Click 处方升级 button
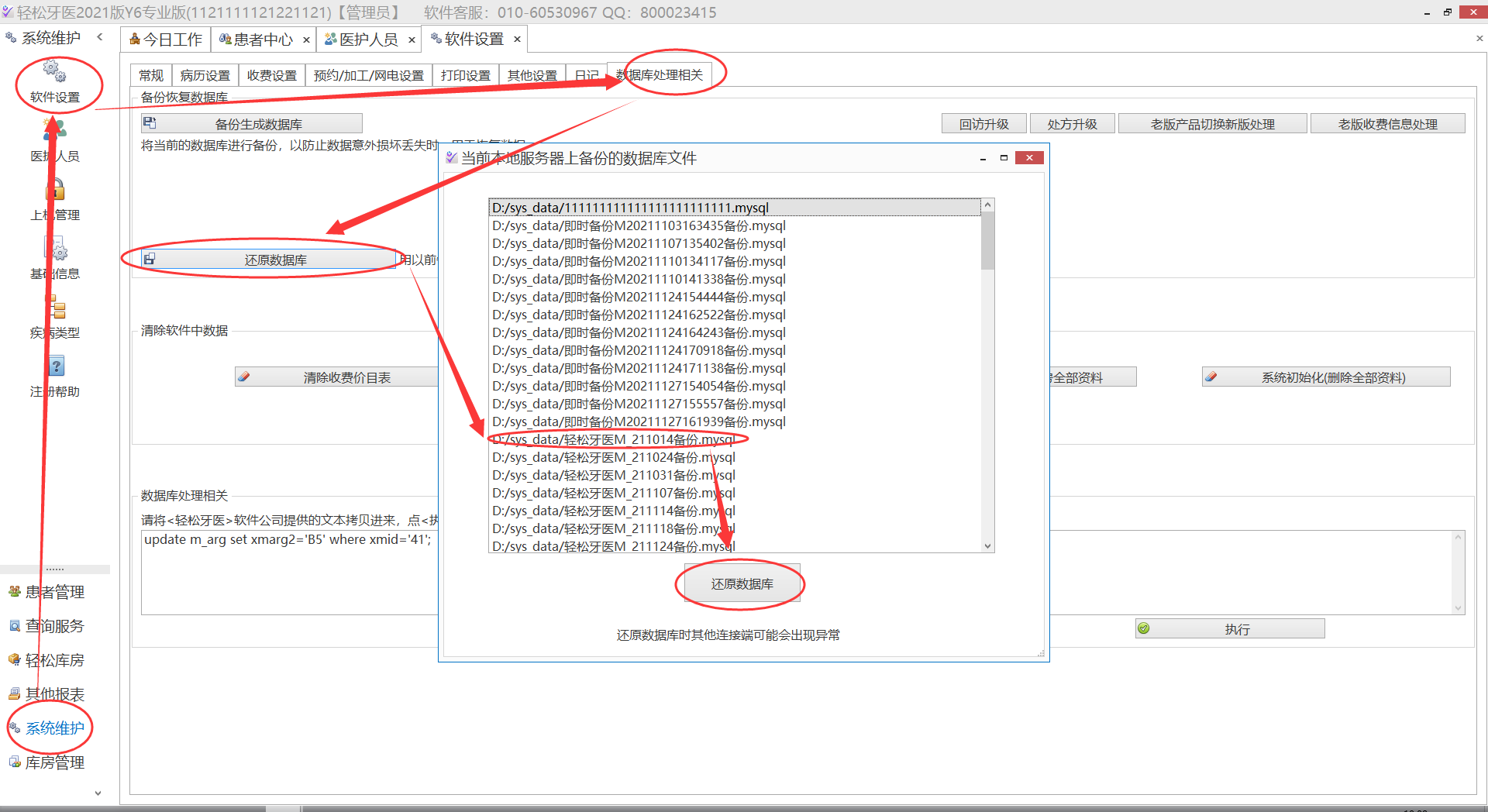Viewport: 1488px width, 812px height. point(1073,124)
